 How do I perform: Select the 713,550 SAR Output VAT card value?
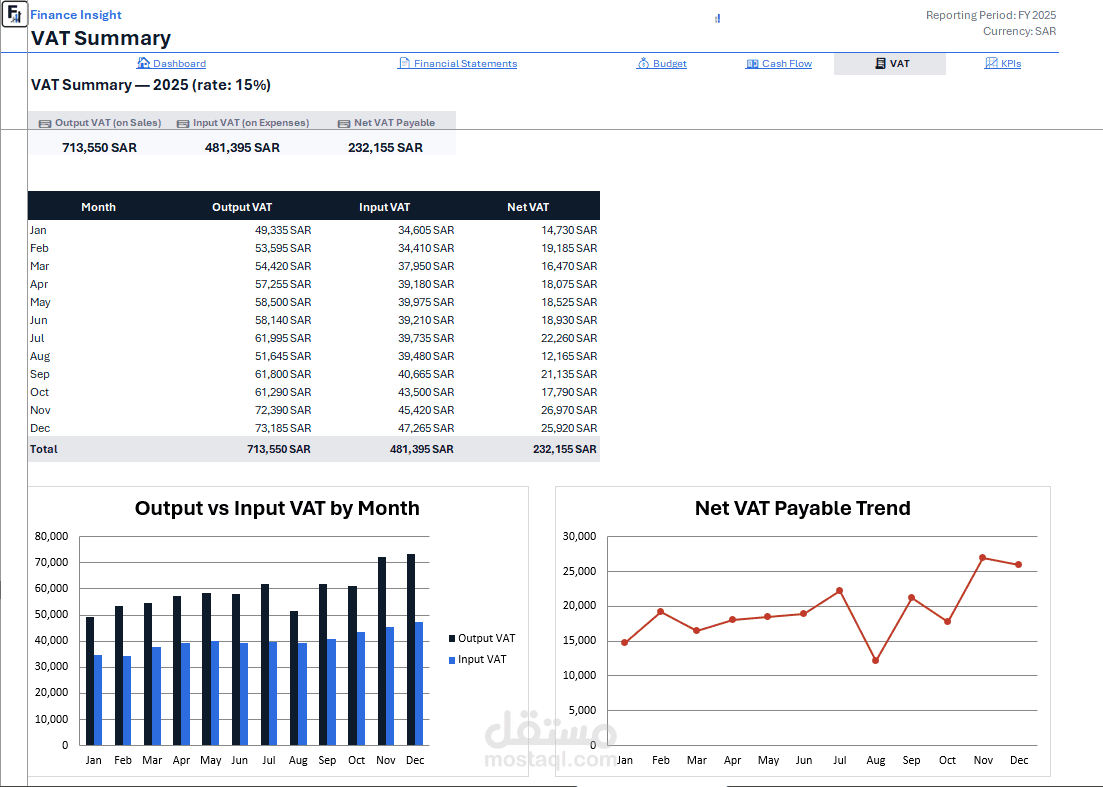tap(99, 148)
